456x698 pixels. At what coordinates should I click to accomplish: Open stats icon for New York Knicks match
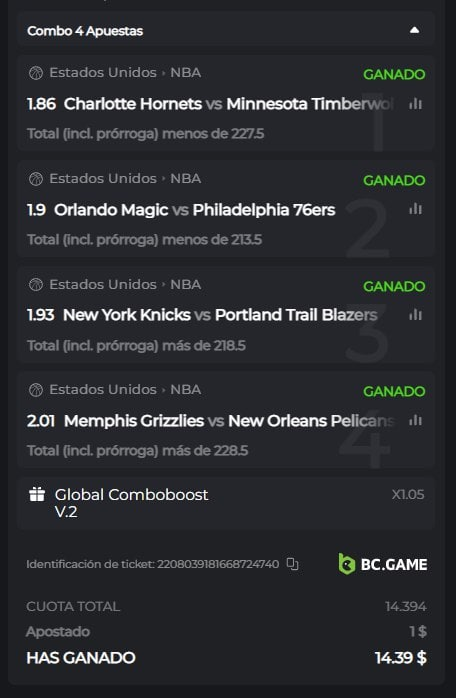(x=415, y=315)
